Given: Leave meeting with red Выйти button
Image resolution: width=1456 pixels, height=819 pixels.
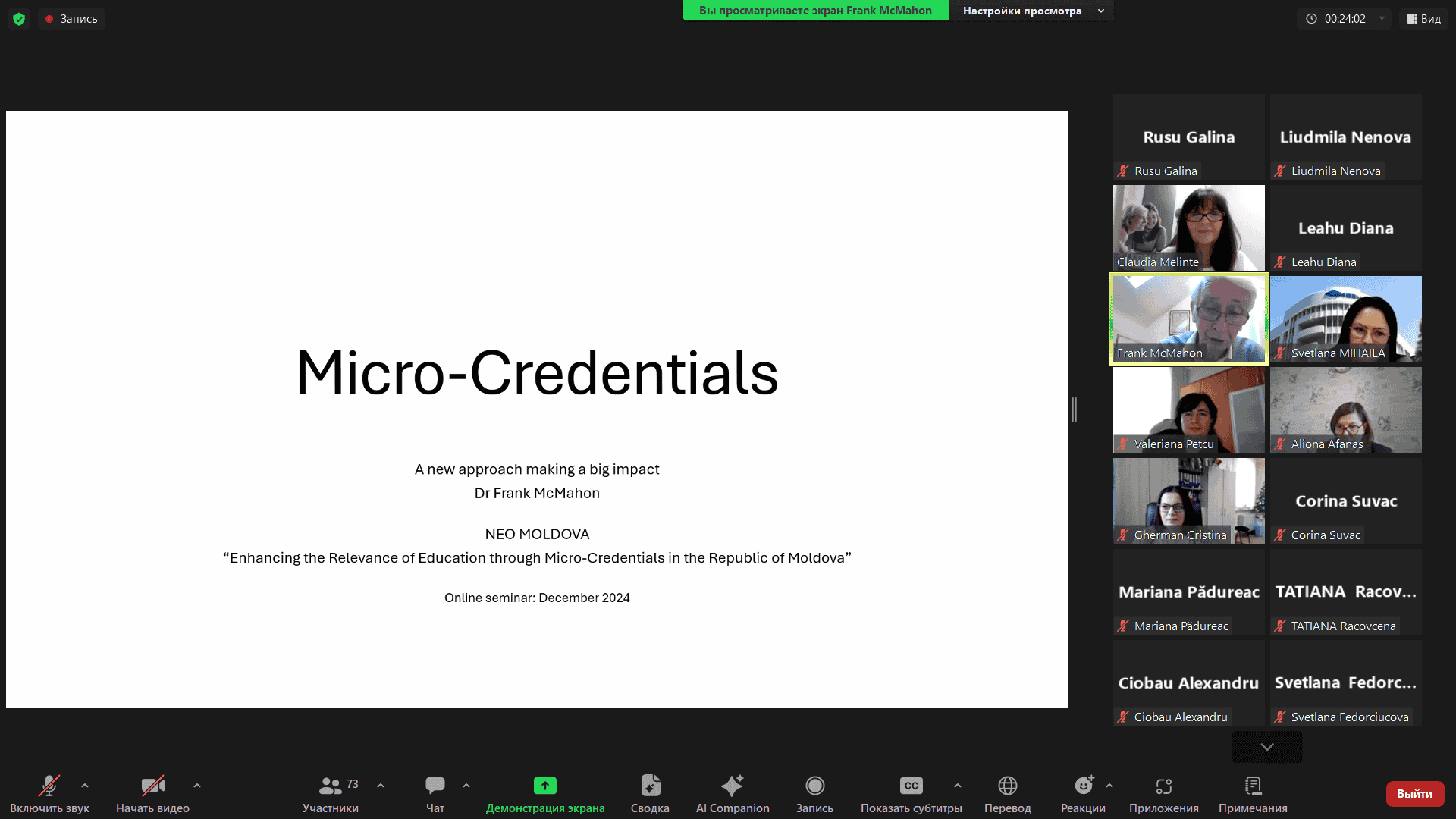Looking at the screenshot, I should pyautogui.click(x=1414, y=794).
